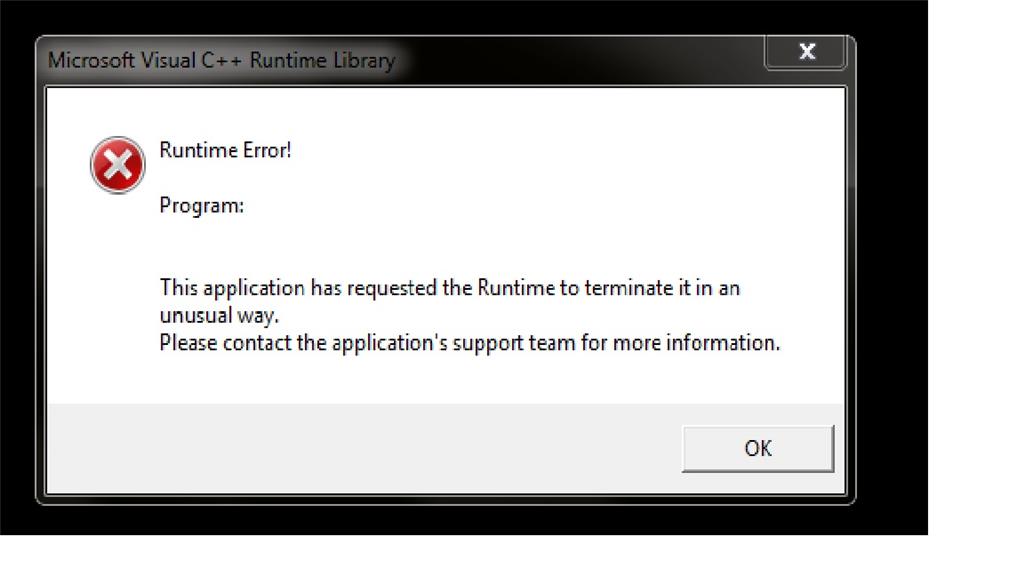Click the "Please contact the application's support team" line
Image resolution: width=1024 pixels, height=576 pixels.
[x=470, y=343]
